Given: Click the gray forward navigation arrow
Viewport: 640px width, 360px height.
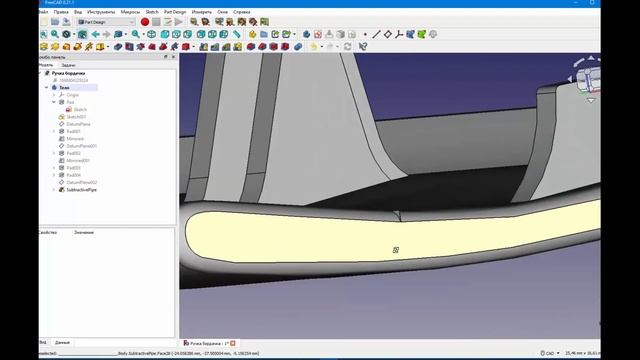Looking at the screenshot, I should (107, 34).
